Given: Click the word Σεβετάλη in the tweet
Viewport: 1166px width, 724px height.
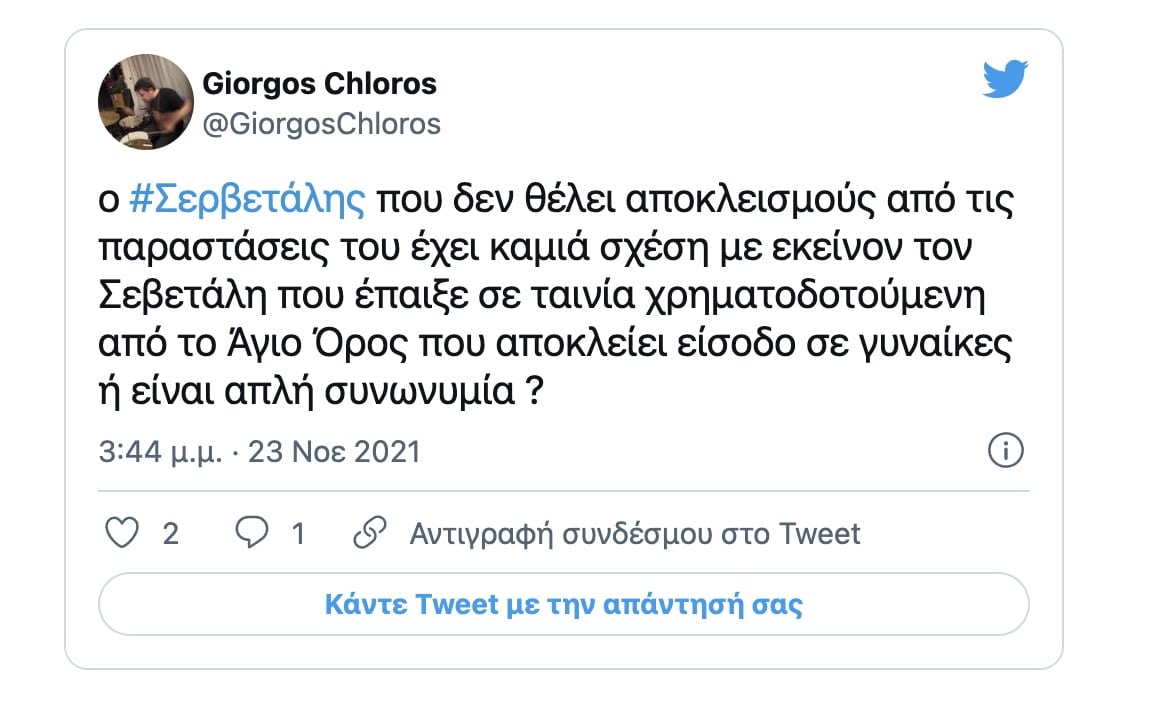Looking at the screenshot, I should 179,296.
